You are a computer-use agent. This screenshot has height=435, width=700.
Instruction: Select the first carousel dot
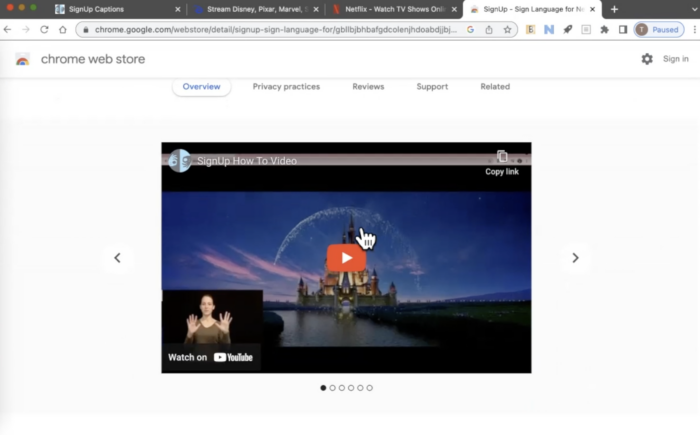click(x=323, y=388)
